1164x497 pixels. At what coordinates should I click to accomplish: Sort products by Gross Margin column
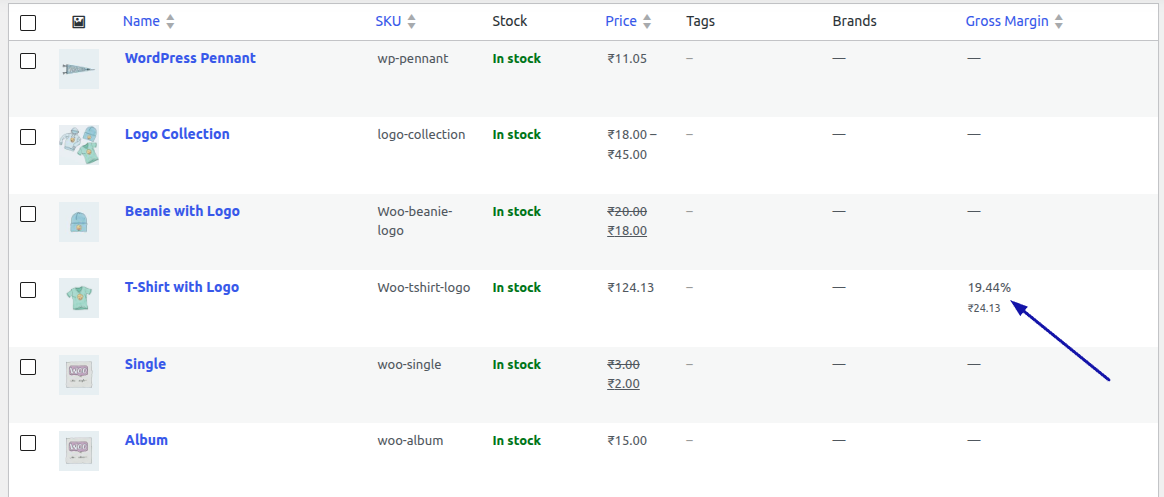pos(1007,22)
